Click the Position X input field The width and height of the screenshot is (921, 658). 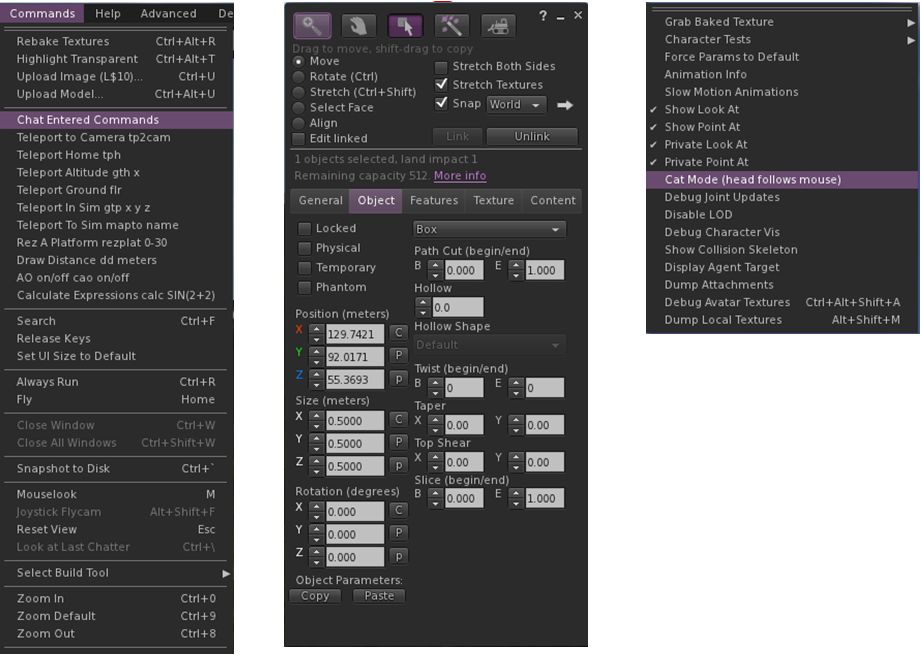tap(355, 333)
